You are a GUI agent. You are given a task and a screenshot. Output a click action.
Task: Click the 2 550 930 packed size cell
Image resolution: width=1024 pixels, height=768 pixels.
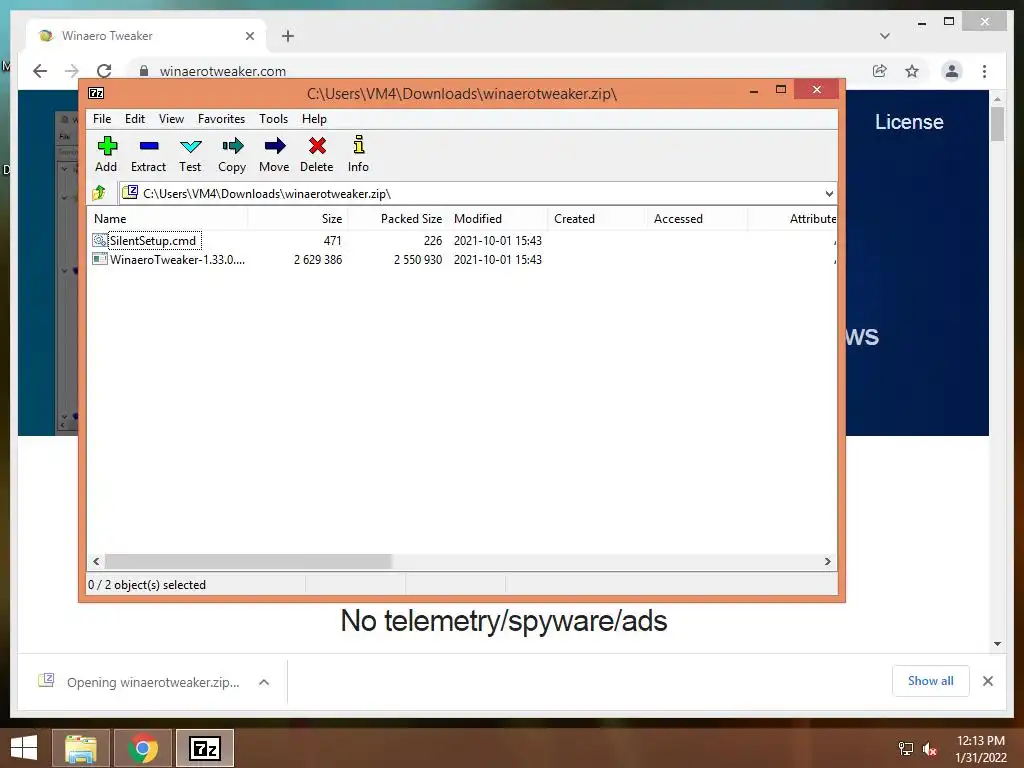point(418,260)
